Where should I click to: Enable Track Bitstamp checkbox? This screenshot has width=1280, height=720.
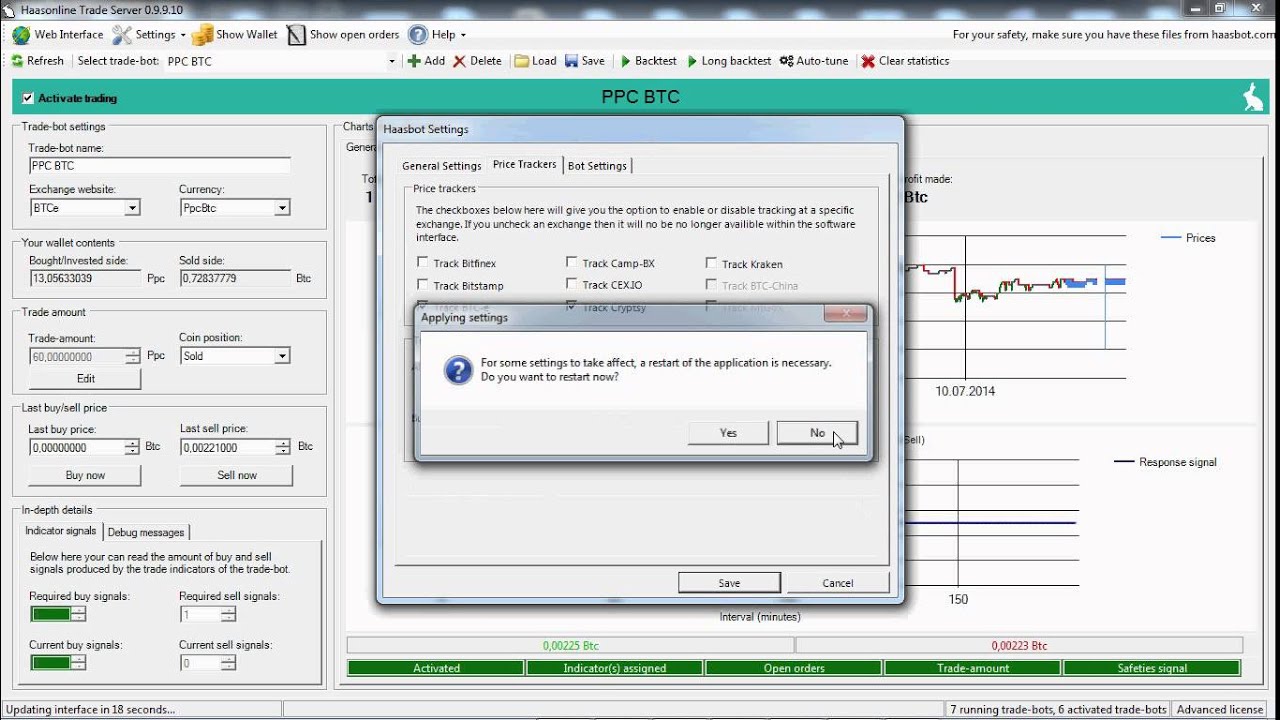423,285
